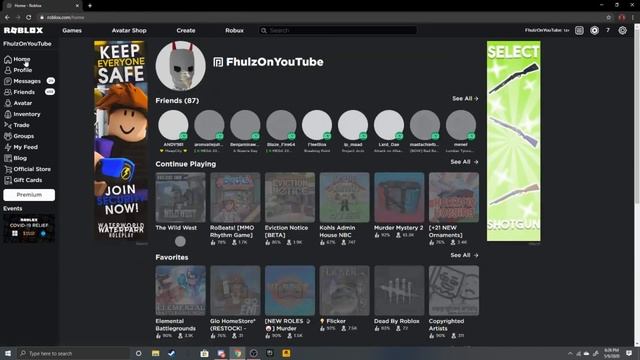Open the Games menu item
This screenshot has width=640, height=360.
(72, 31)
